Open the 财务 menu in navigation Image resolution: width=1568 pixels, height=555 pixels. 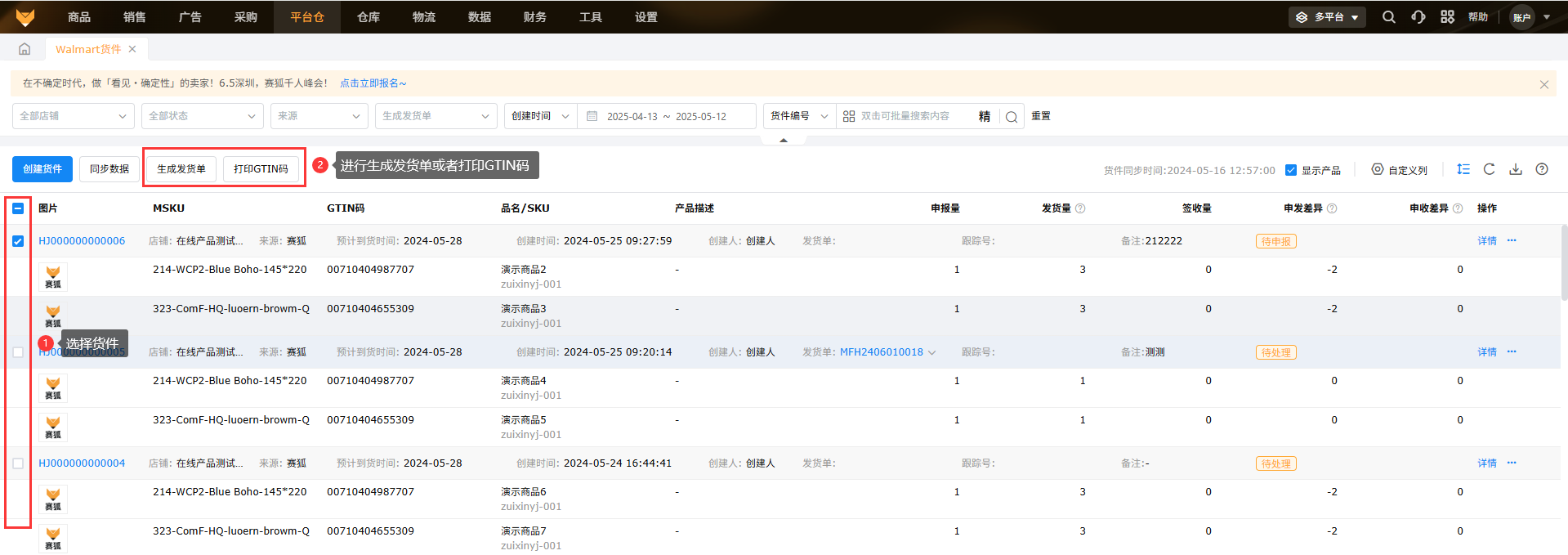535,17
